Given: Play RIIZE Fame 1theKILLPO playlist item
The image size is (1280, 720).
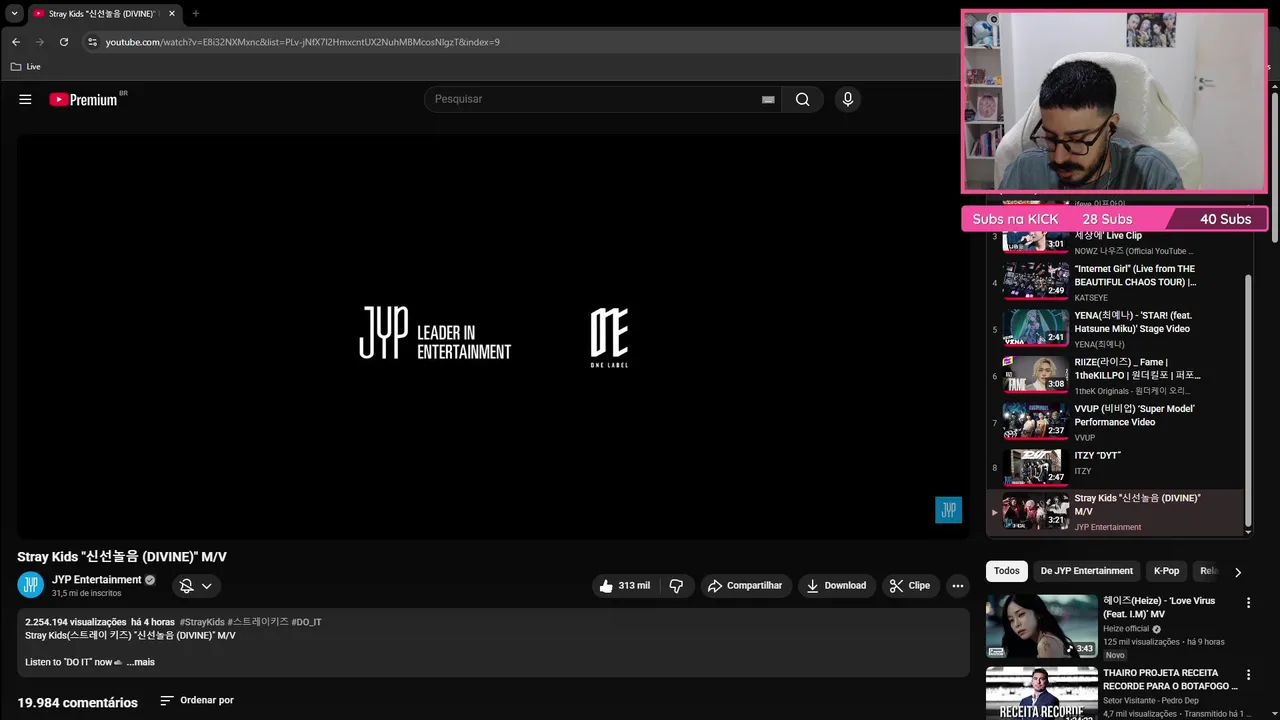Looking at the screenshot, I should click(1115, 376).
